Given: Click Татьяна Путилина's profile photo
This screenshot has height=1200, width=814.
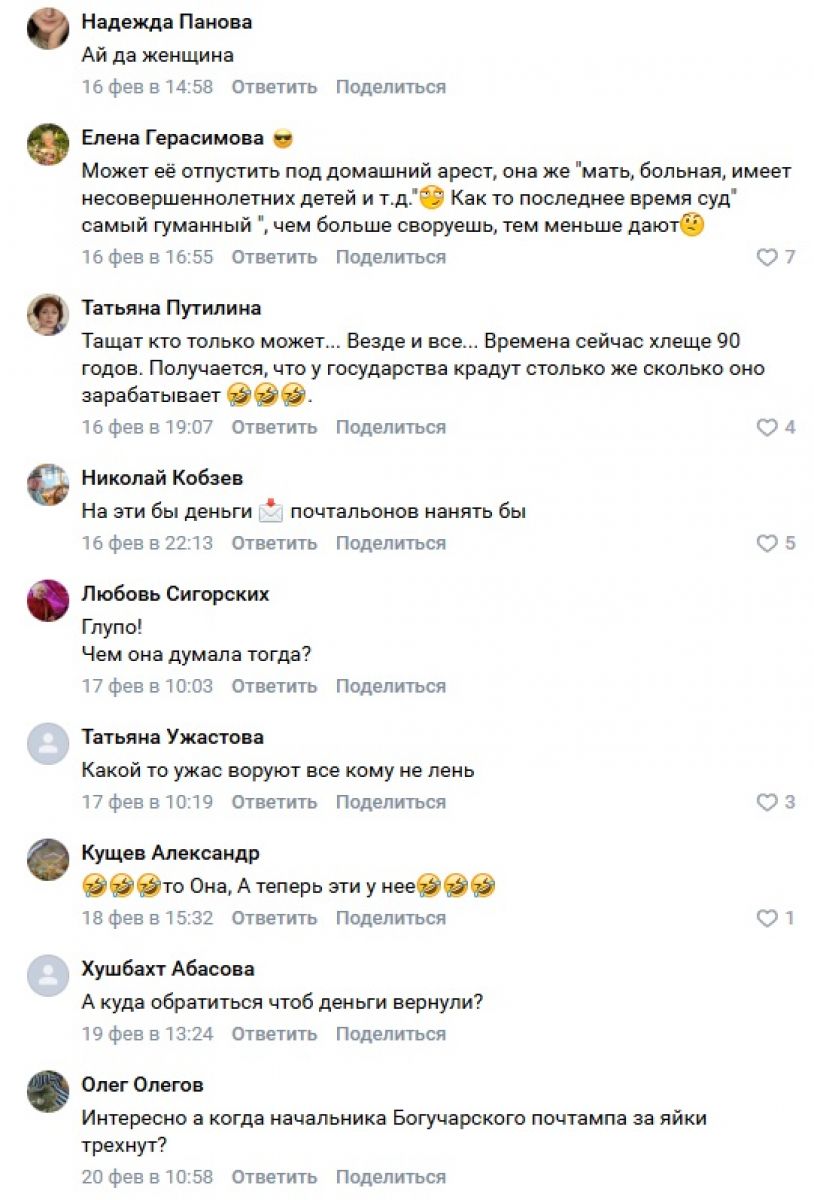Looking at the screenshot, I should coord(48,315).
